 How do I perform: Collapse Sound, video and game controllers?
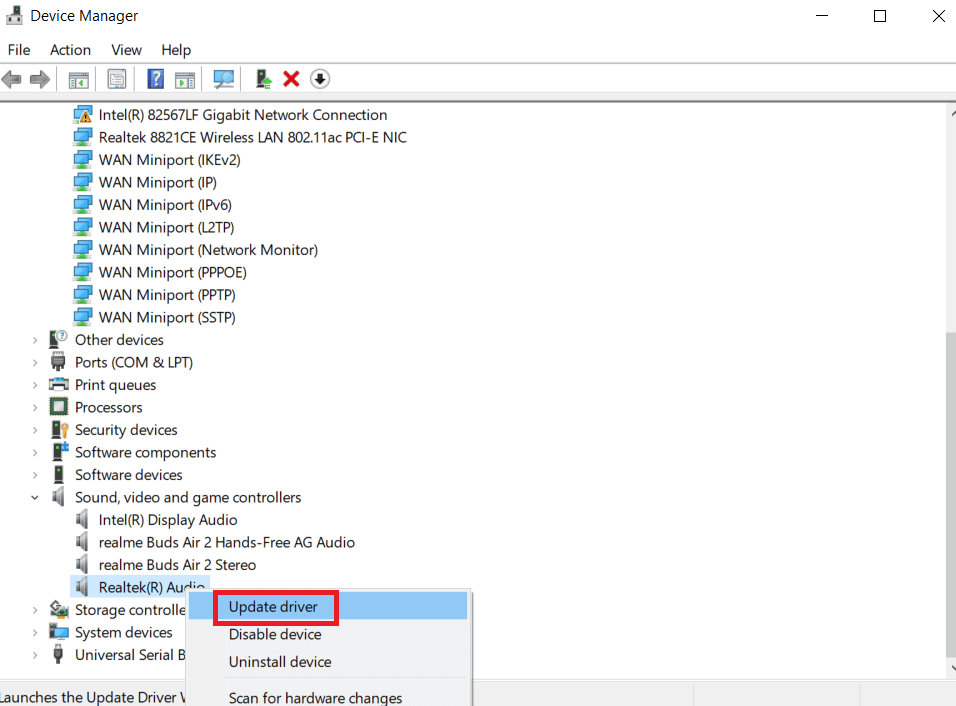pyautogui.click(x=35, y=497)
